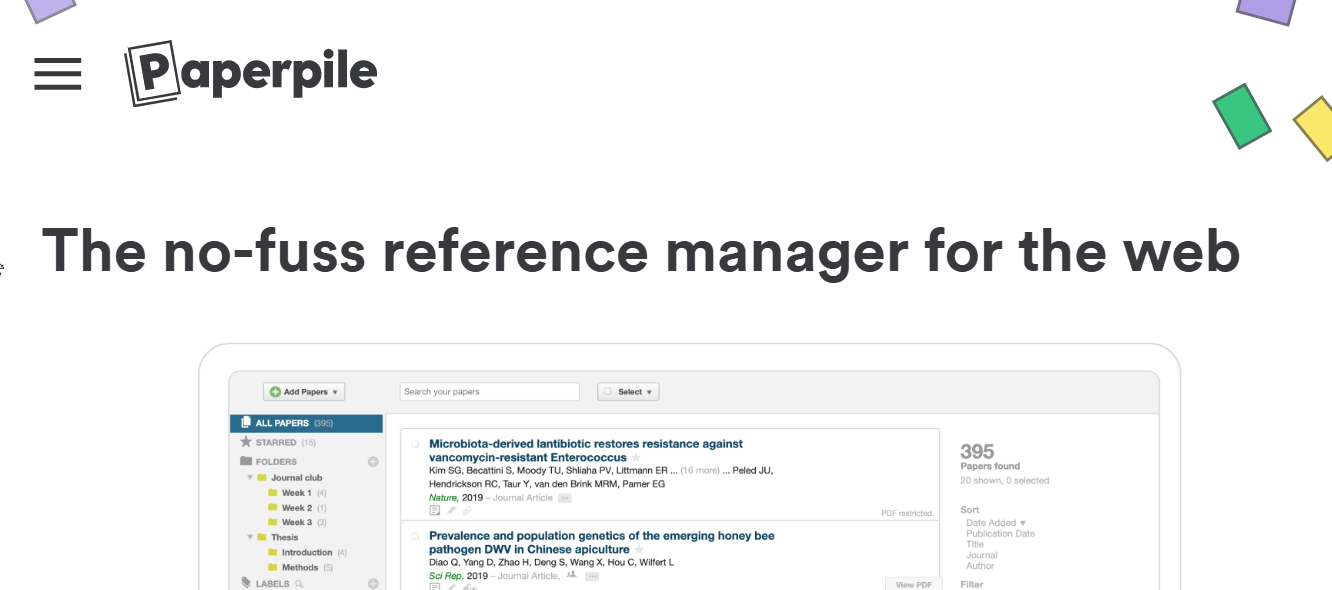Open the Select dropdown

click(x=628, y=392)
